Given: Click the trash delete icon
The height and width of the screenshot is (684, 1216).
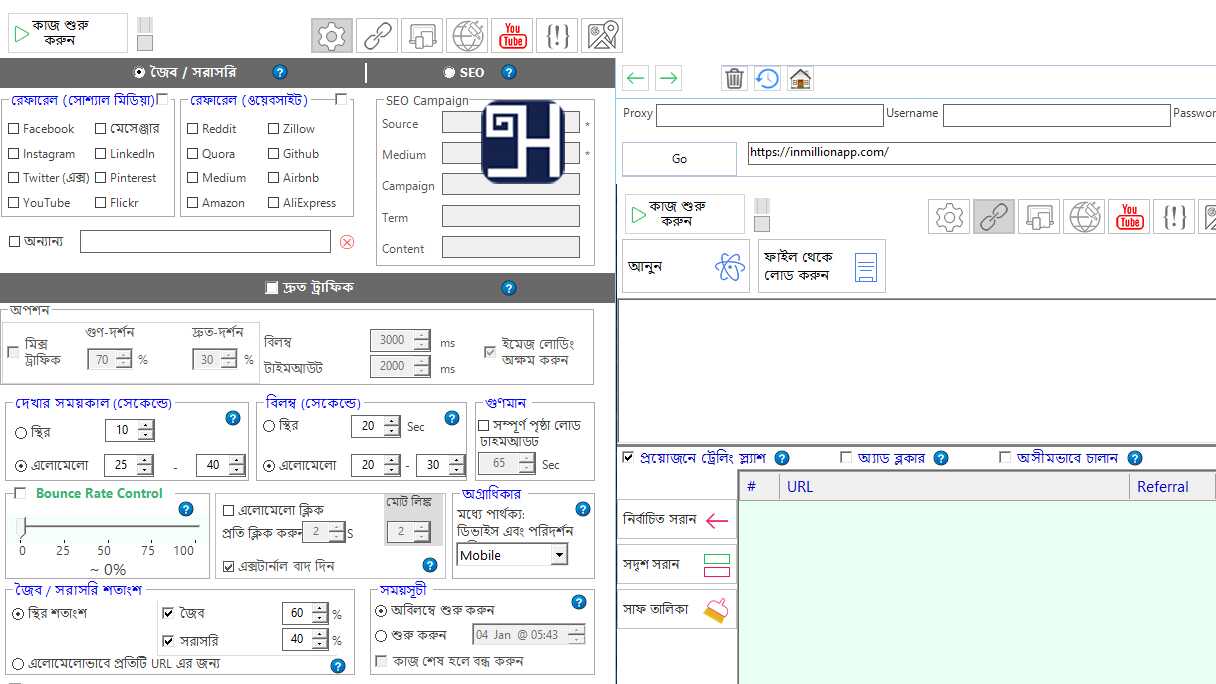Looking at the screenshot, I should 735,78.
